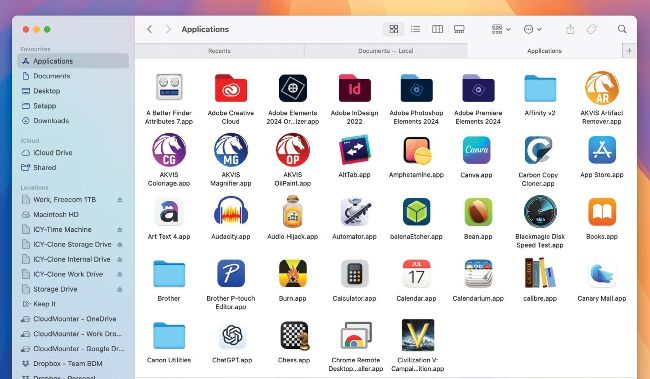The width and height of the screenshot is (650, 379).
Task: Open the Group By dropdown
Action: coord(501,29)
